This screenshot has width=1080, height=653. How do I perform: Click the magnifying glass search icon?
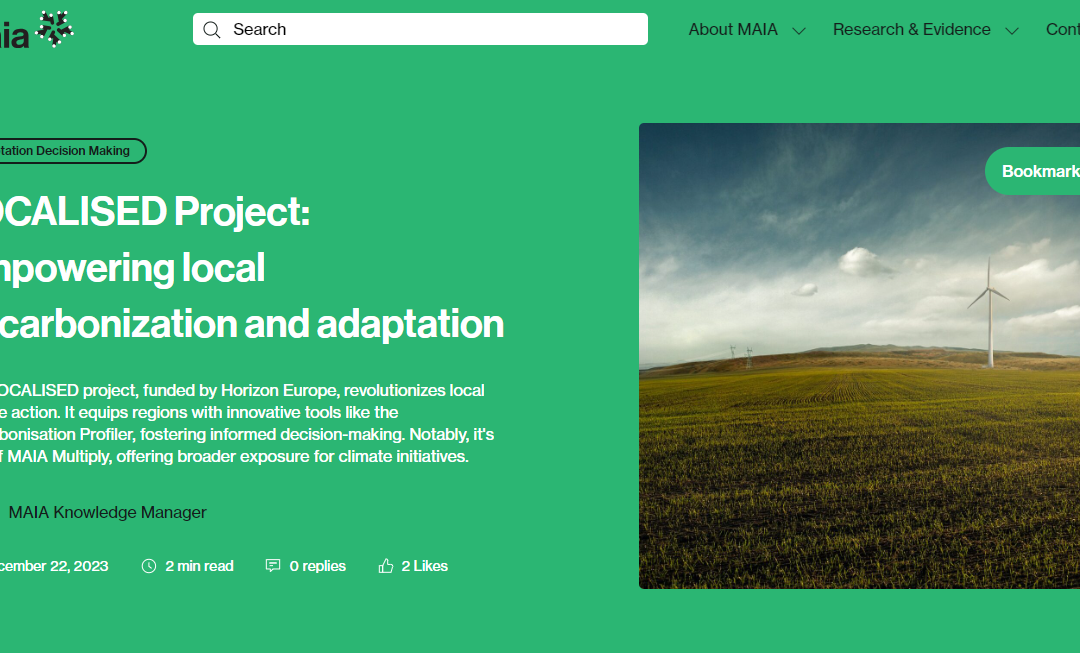[x=212, y=30]
